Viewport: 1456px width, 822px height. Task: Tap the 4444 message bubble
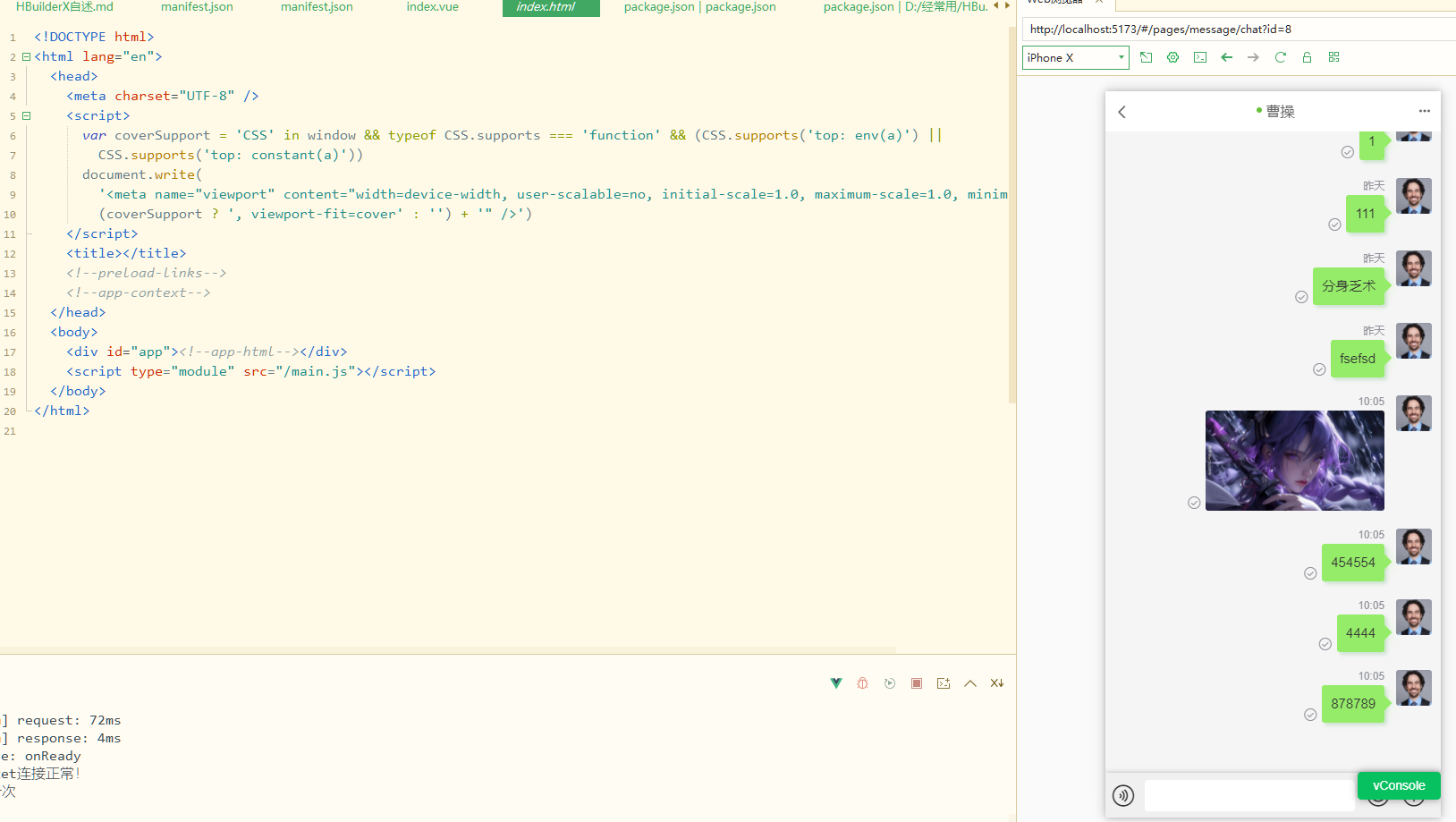1360,633
